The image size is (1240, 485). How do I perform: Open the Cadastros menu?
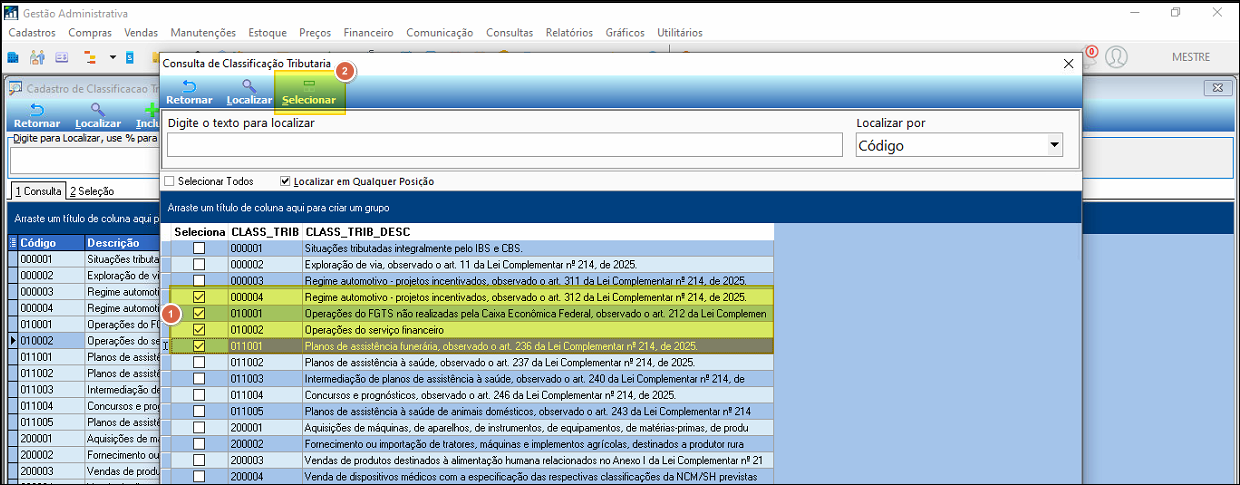(32, 33)
